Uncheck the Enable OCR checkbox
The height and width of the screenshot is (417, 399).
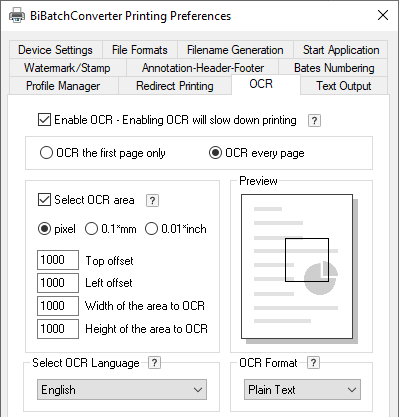44,120
